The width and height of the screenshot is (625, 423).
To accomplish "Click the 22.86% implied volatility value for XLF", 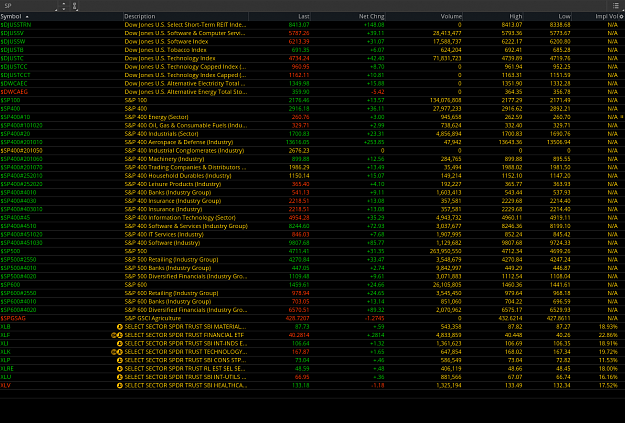I will 607,335.
